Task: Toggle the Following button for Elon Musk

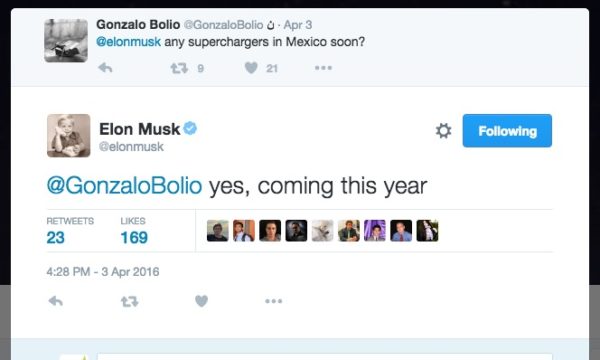Action: click(x=507, y=130)
